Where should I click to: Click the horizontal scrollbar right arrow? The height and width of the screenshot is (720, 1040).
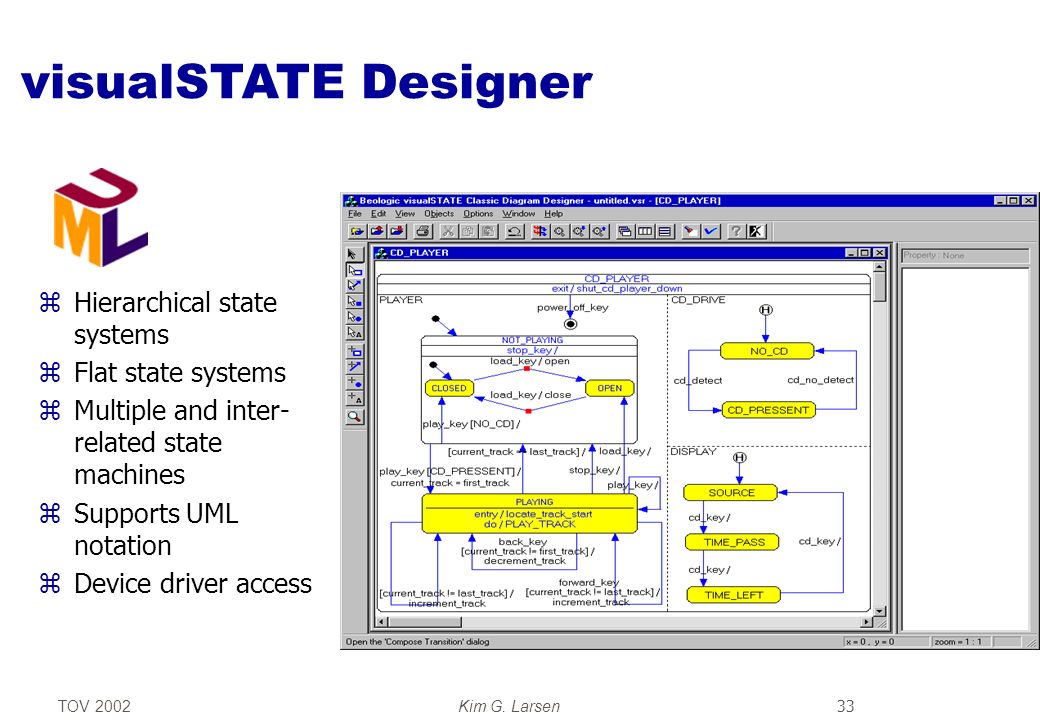click(866, 622)
